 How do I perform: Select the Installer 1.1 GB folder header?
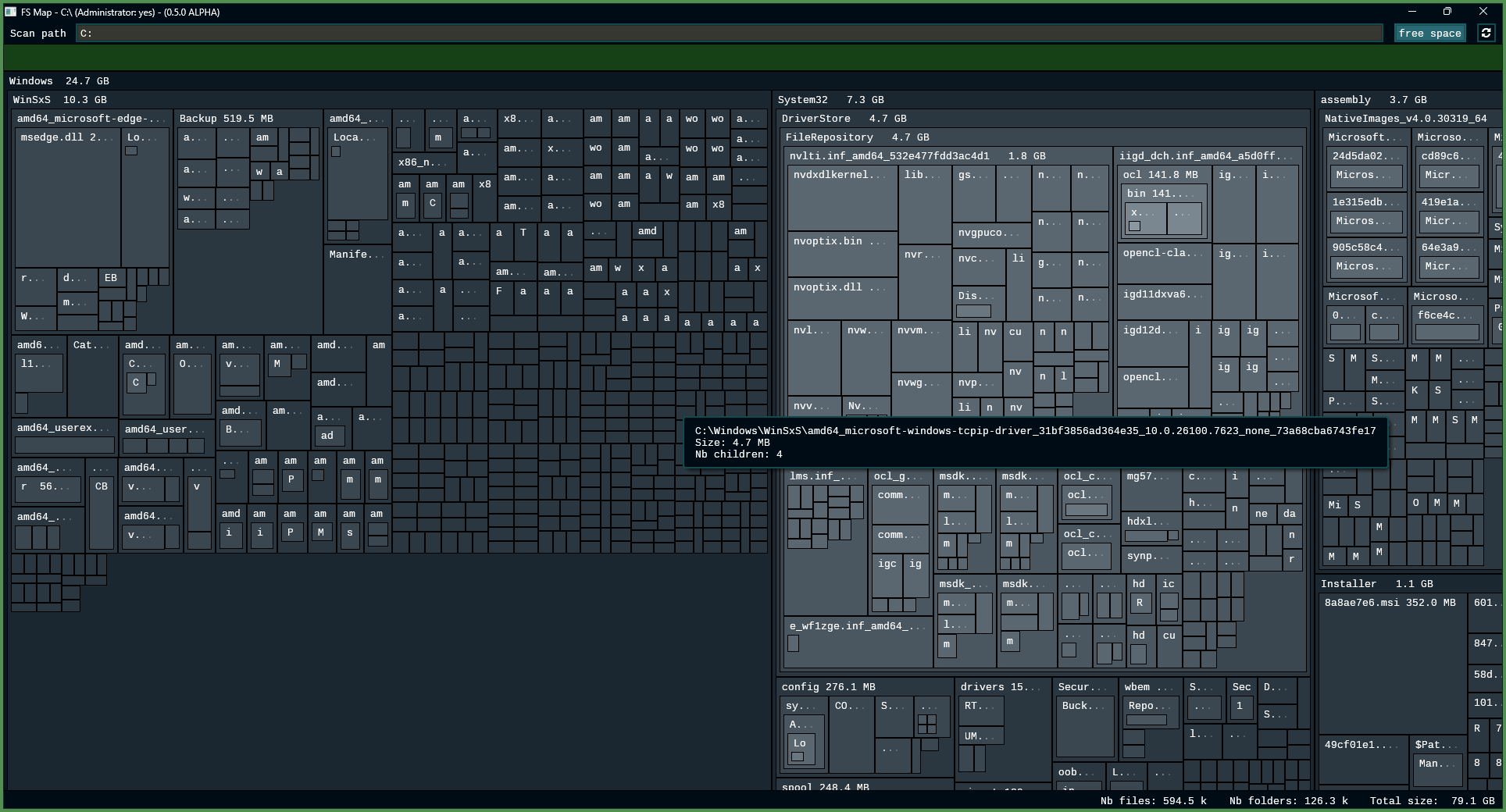(x=1376, y=584)
